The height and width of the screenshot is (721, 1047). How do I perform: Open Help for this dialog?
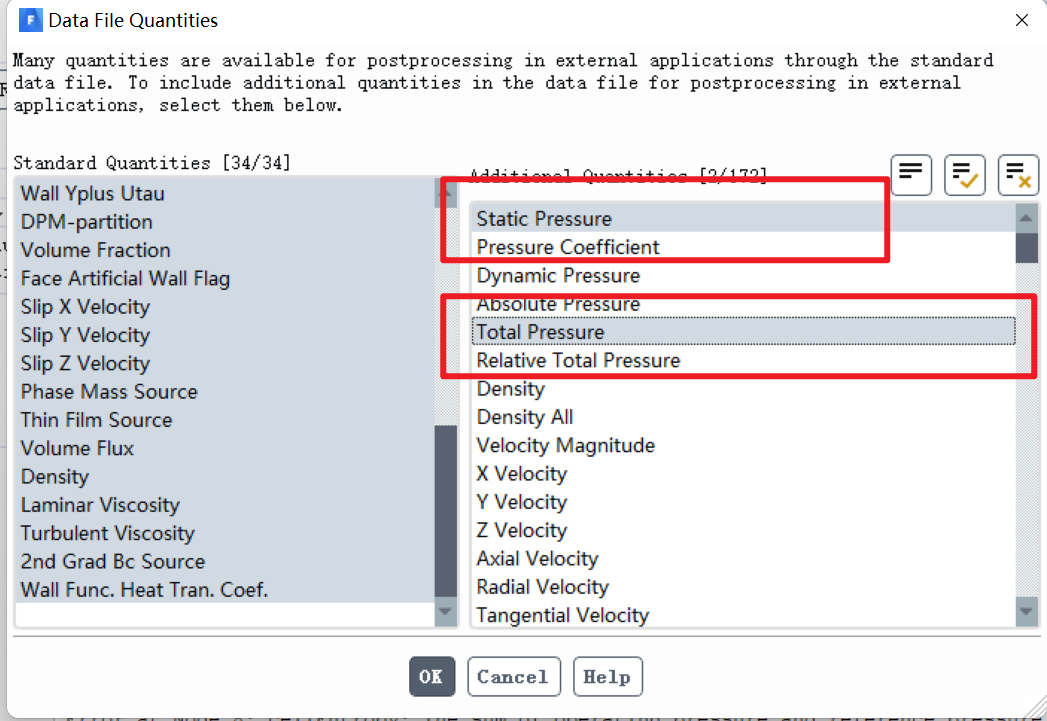[x=606, y=677]
